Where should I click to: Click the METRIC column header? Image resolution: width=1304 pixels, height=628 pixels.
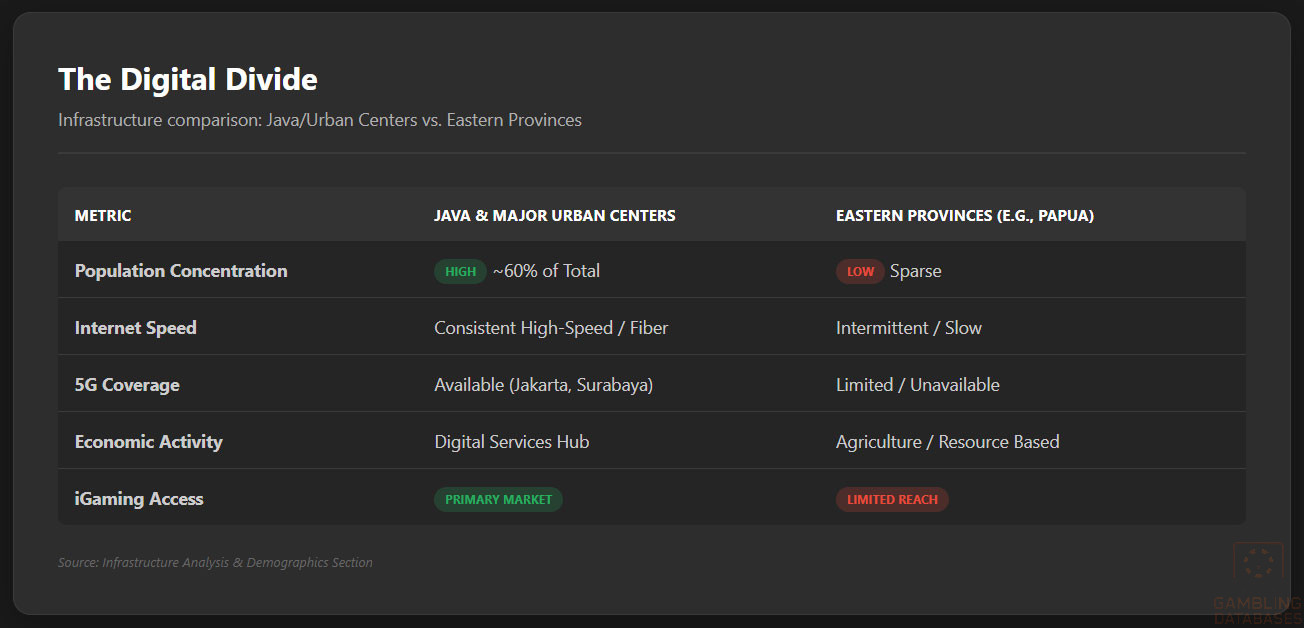(x=103, y=215)
